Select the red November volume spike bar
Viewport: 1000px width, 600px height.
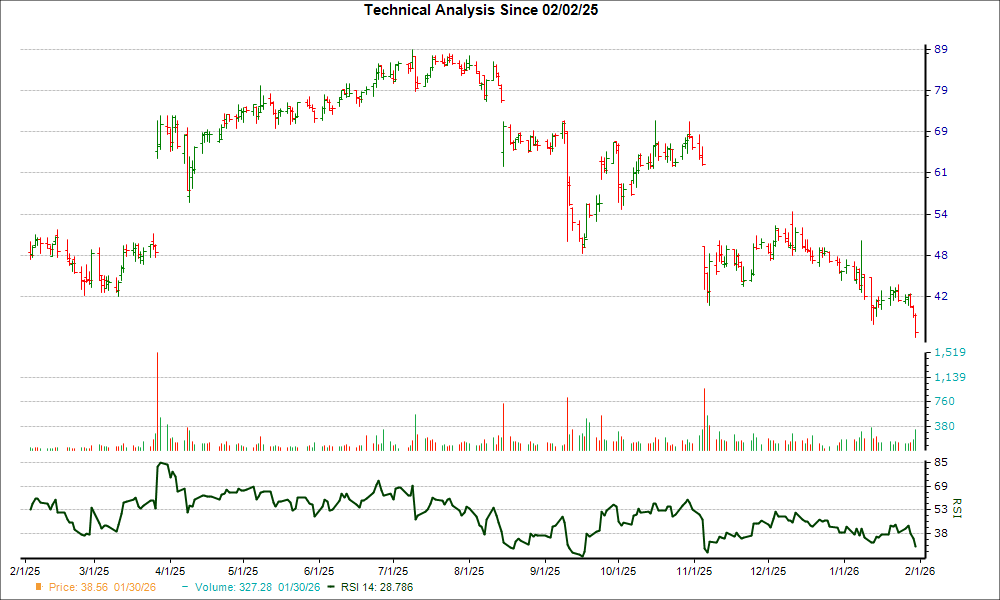point(703,410)
